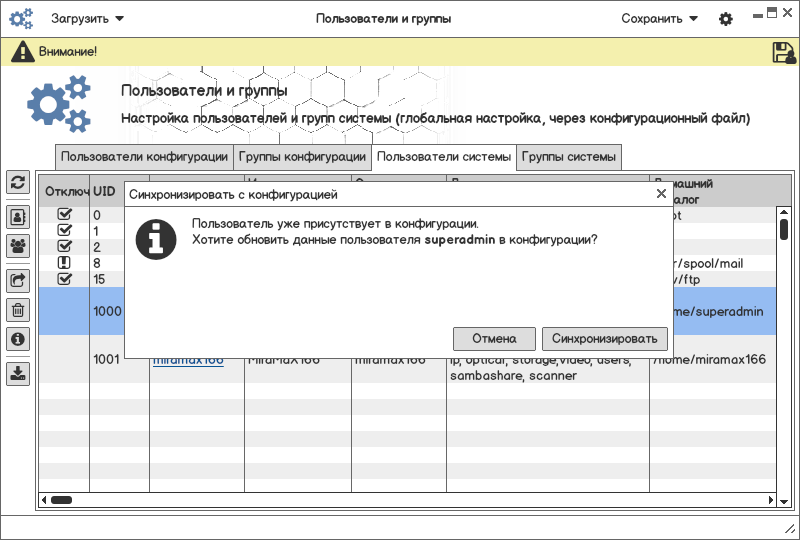The image size is (800, 540).
Task: Open settings via top-bar gear icon
Action: coord(726,19)
